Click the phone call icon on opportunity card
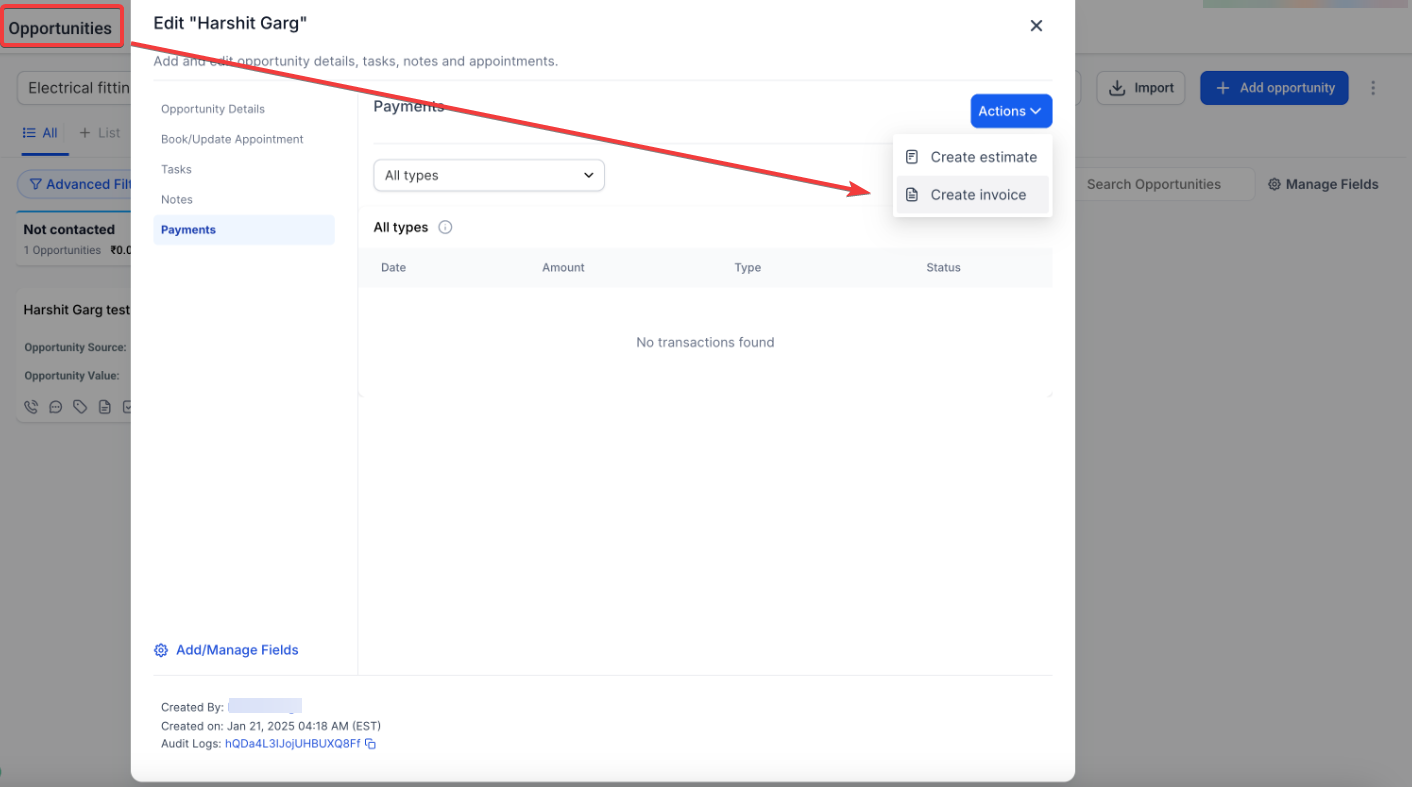This screenshot has height=787, width=1412. coord(31,407)
